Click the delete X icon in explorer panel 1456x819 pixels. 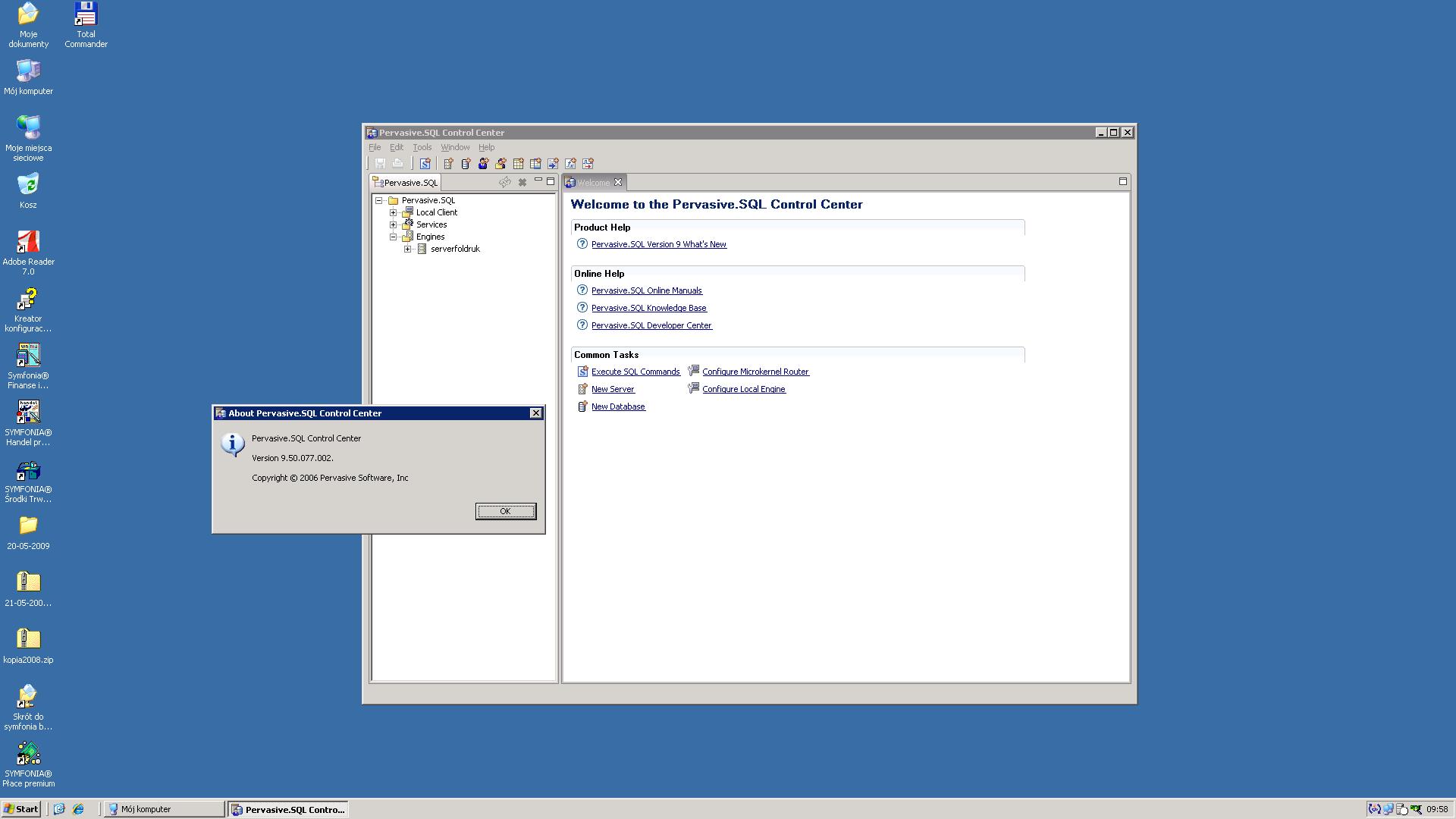pyautogui.click(x=522, y=182)
